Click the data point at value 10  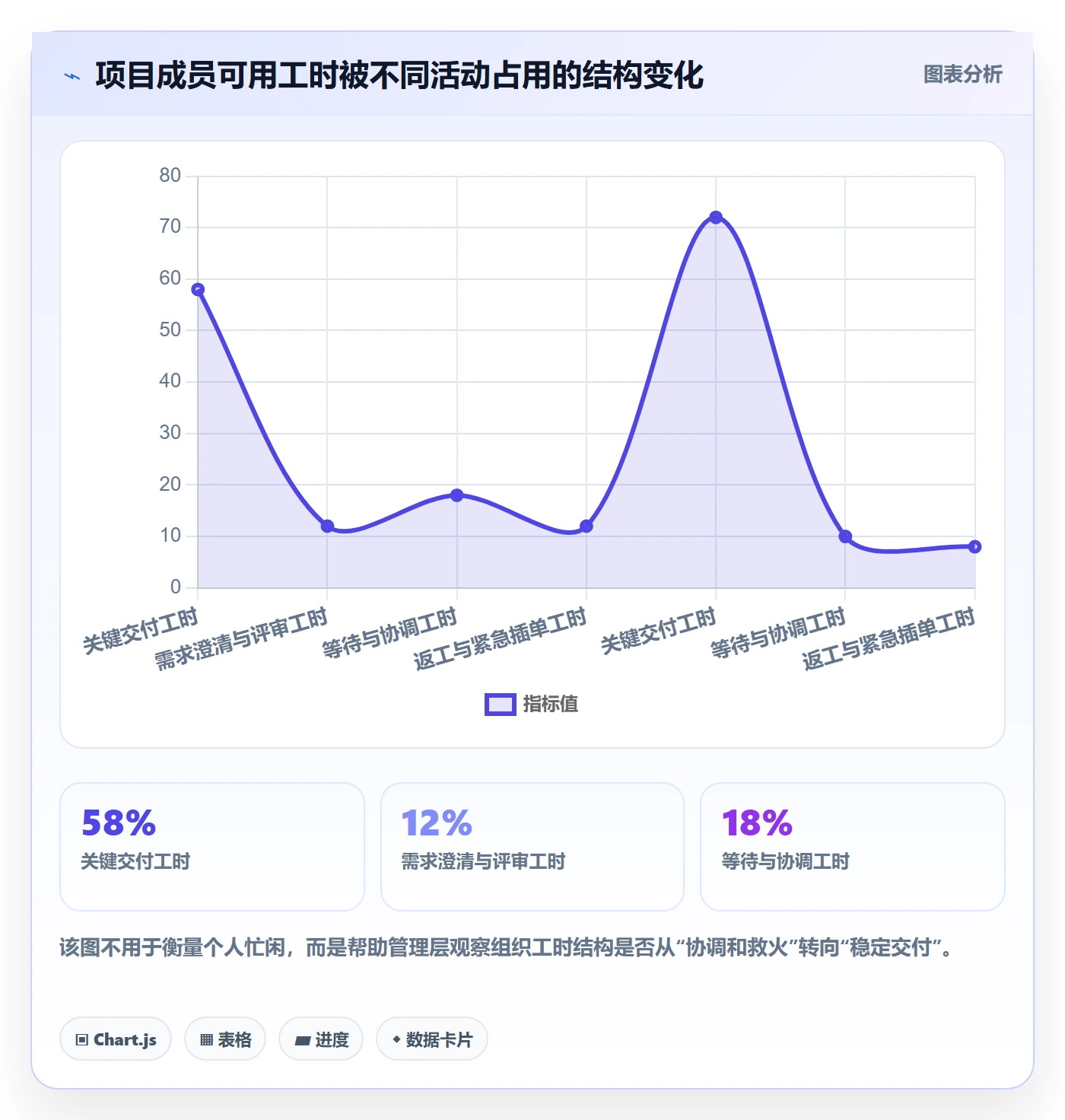click(x=845, y=536)
